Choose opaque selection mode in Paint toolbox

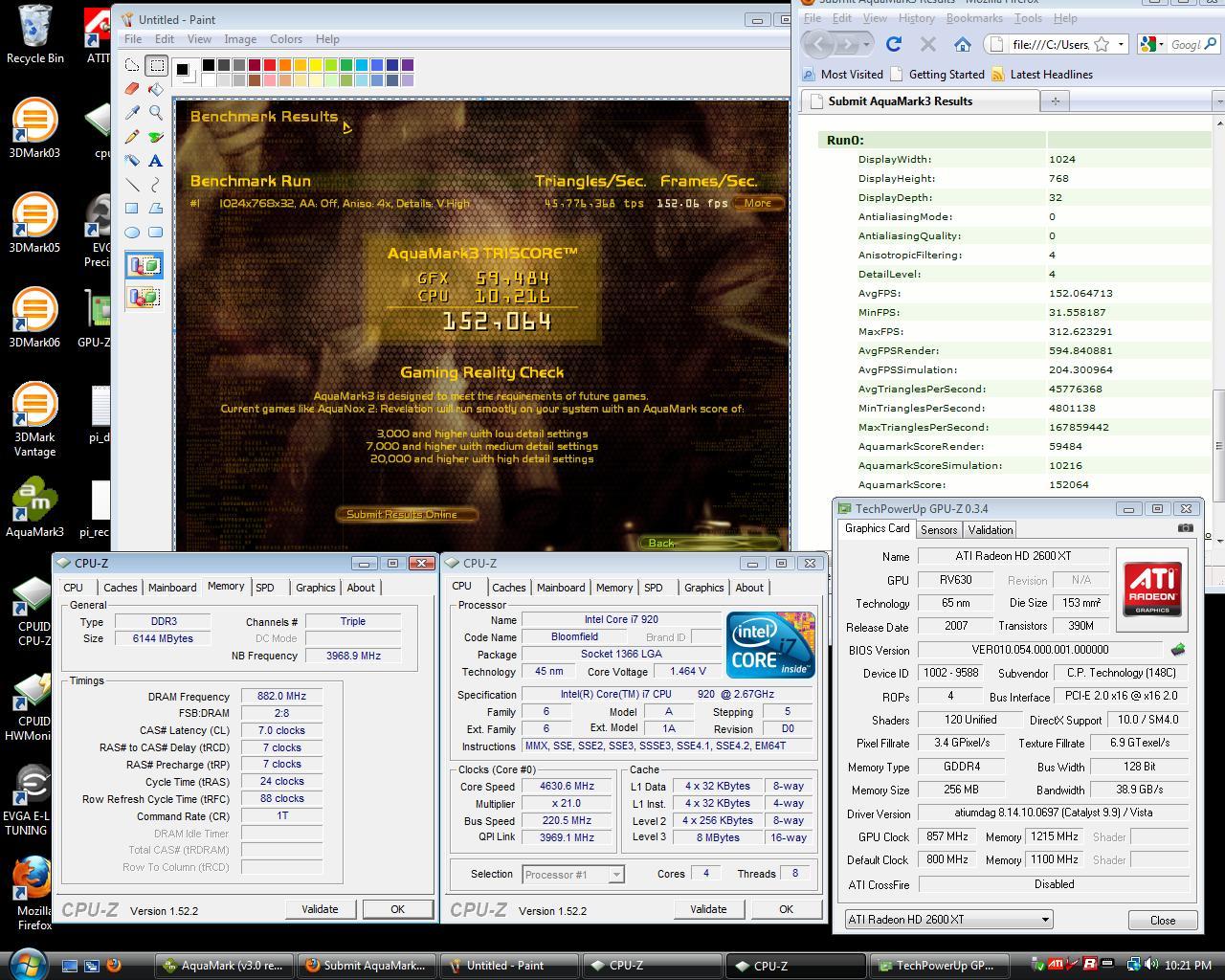[x=144, y=265]
